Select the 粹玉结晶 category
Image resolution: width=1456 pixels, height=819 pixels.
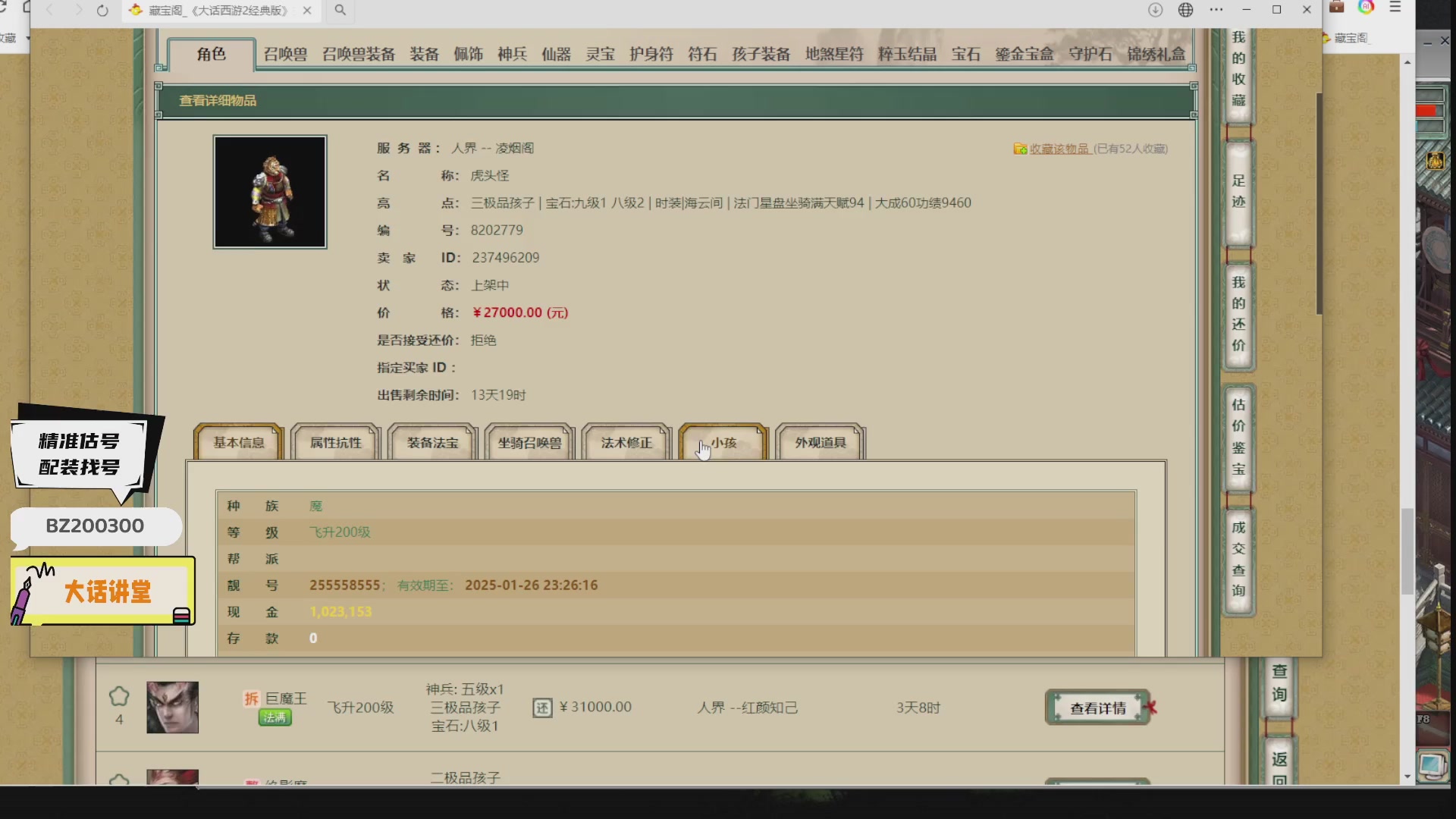(907, 54)
